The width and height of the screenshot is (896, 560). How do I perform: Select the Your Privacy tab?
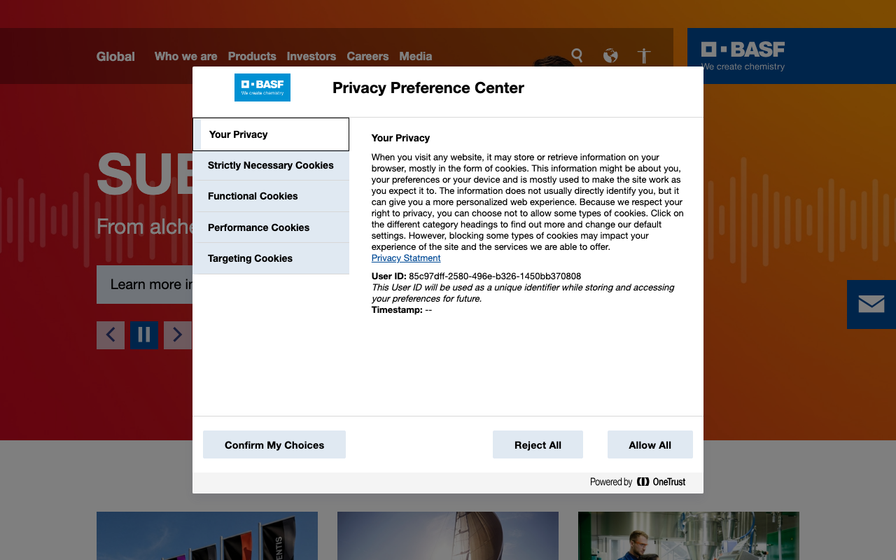point(271,134)
